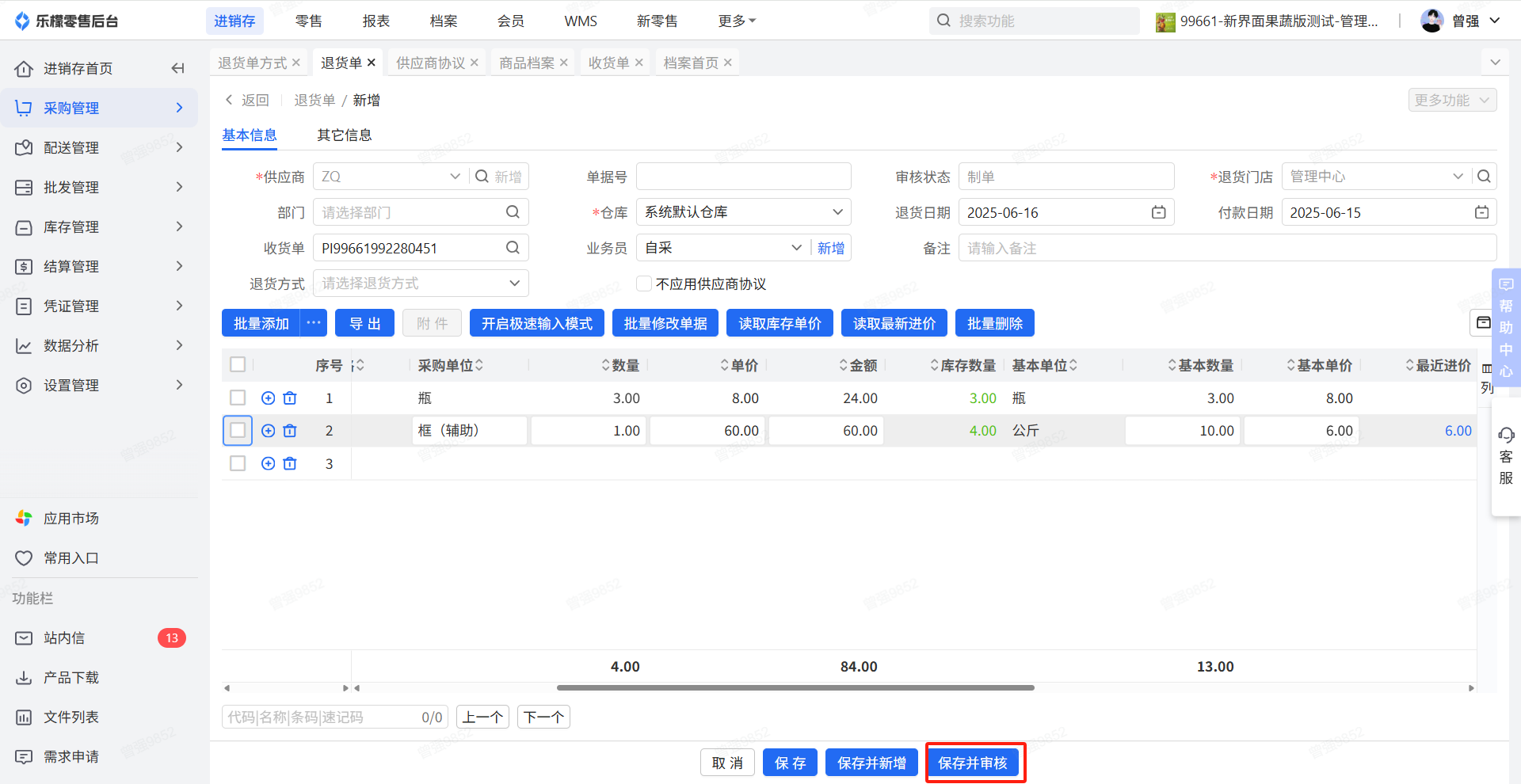Click the 客服 headset icon
This screenshot has height=784, width=1521.
[1506, 435]
